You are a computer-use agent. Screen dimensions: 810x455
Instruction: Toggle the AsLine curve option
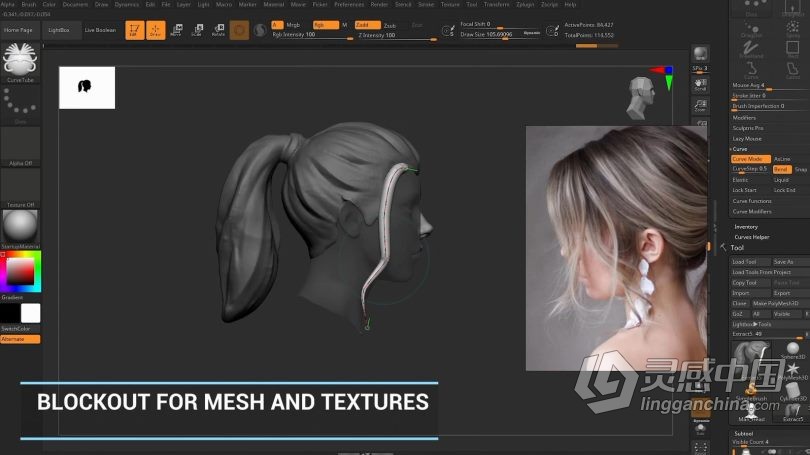[782, 159]
